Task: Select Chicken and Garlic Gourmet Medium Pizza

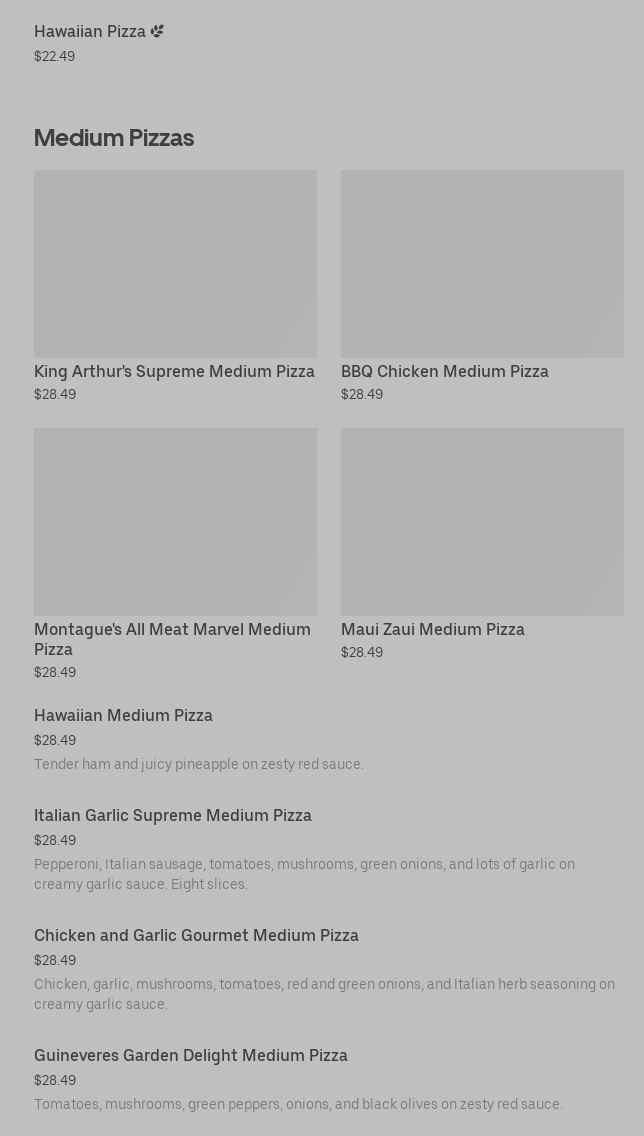Action: 196,935
